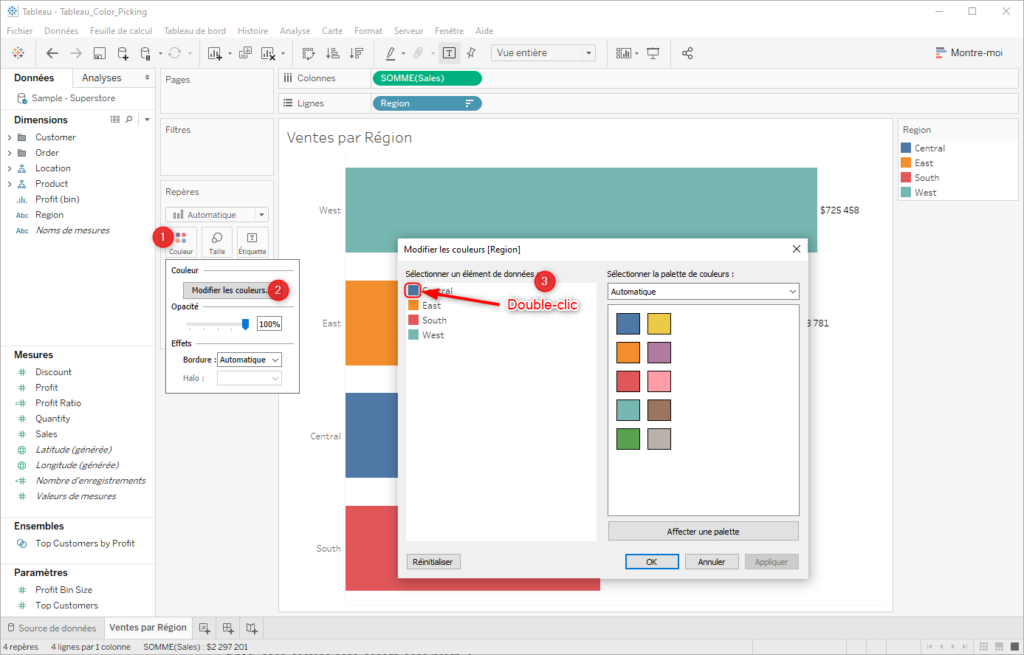Pin the axis with pushpin icon
The height and width of the screenshot is (655, 1024).
click(x=472, y=54)
